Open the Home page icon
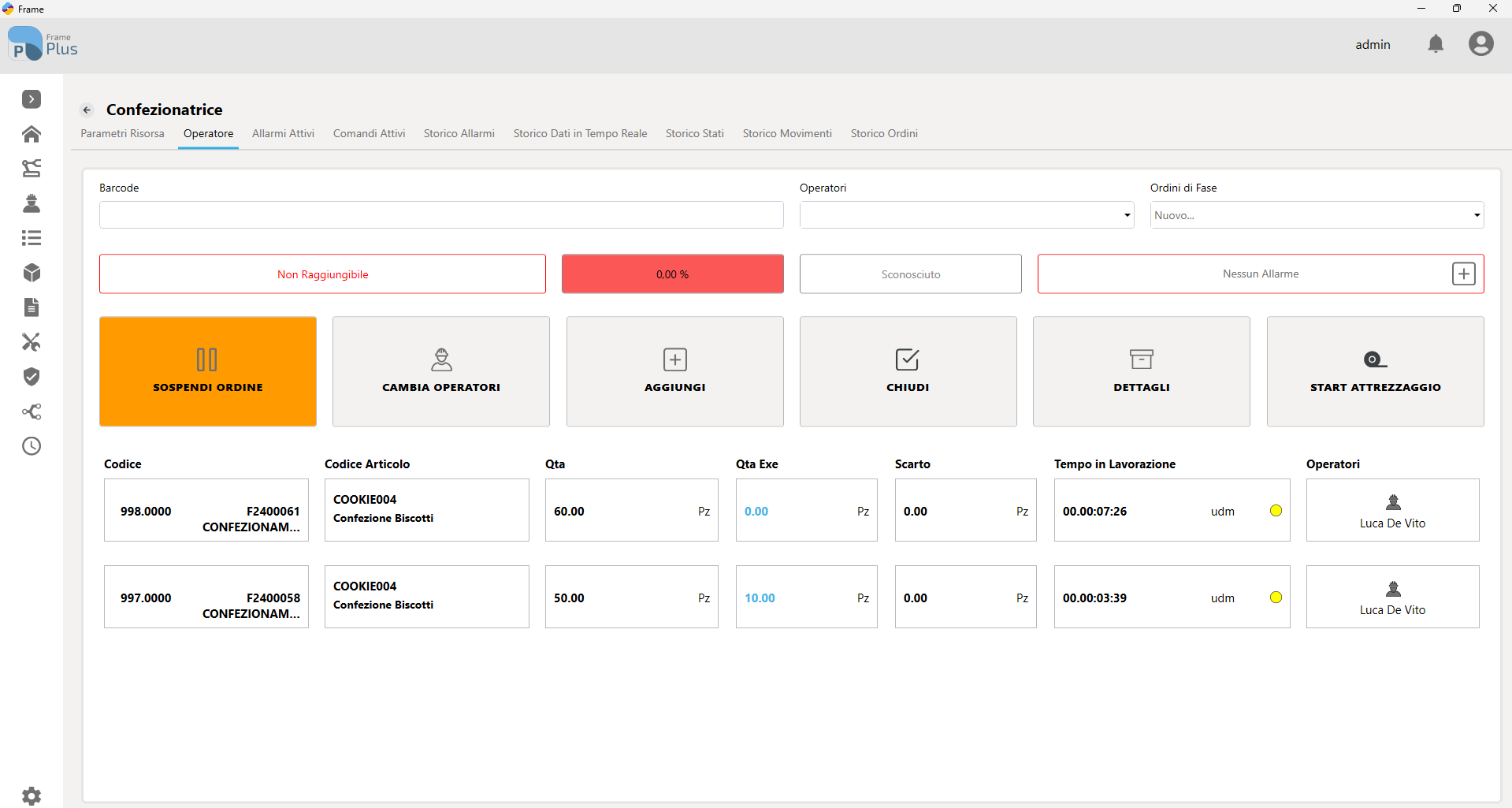Image resolution: width=1512 pixels, height=808 pixels. tap(32, 134)
